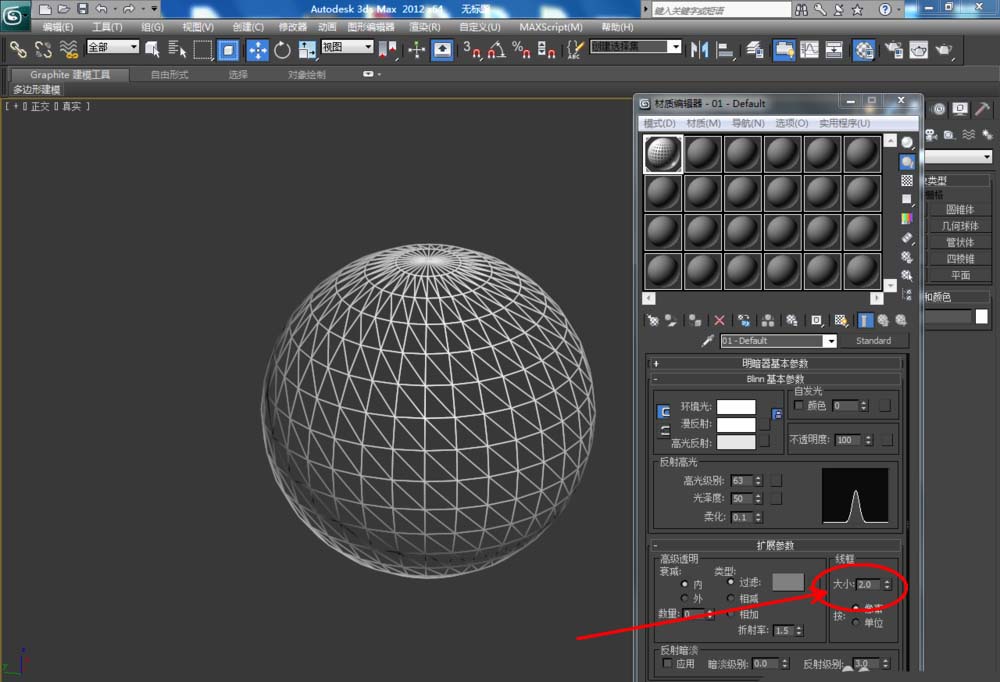Click the checkered Background icon beside sample slots

tap(907, 181)
